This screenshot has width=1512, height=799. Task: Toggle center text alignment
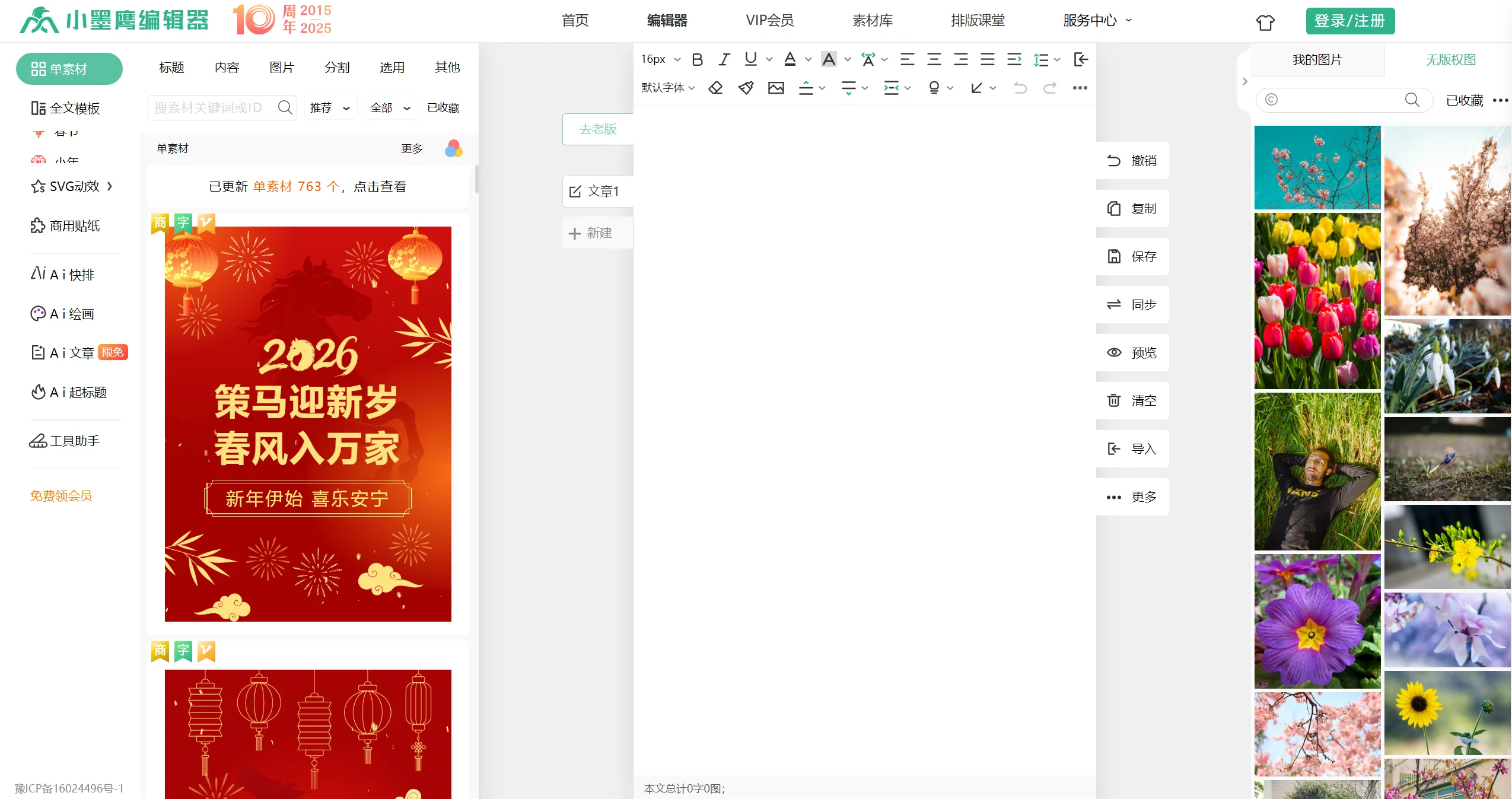[934, 59]
